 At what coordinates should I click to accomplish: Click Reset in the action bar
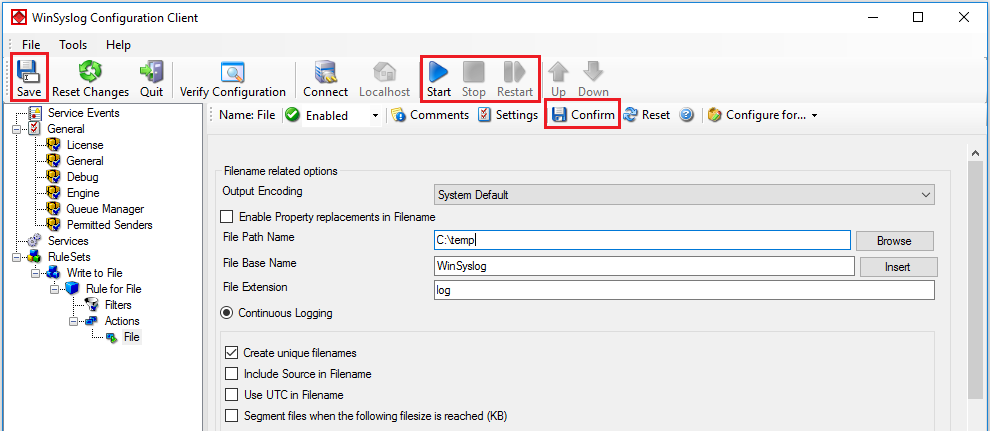[647, 115]
